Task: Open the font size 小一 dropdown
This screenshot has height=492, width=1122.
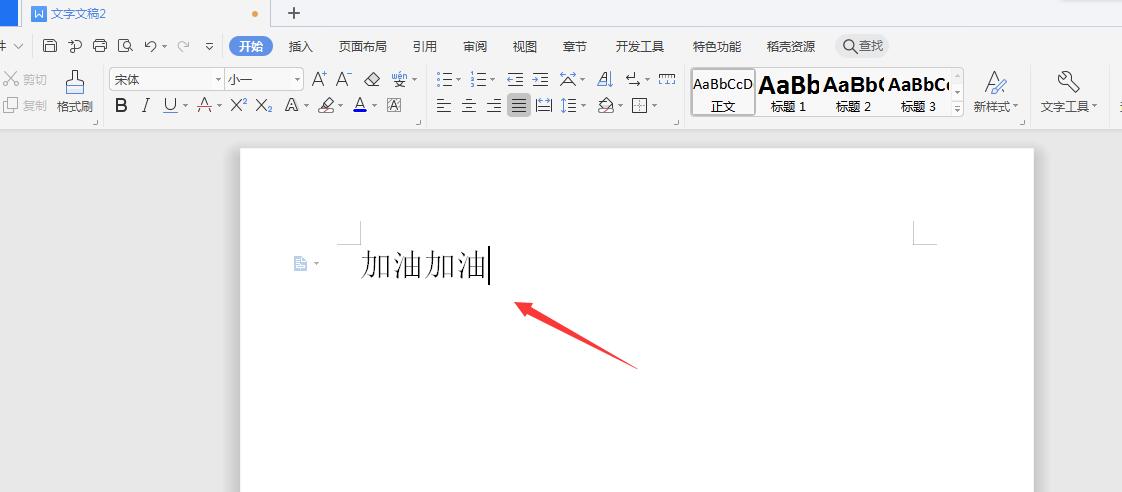Action: pos(297,79)
